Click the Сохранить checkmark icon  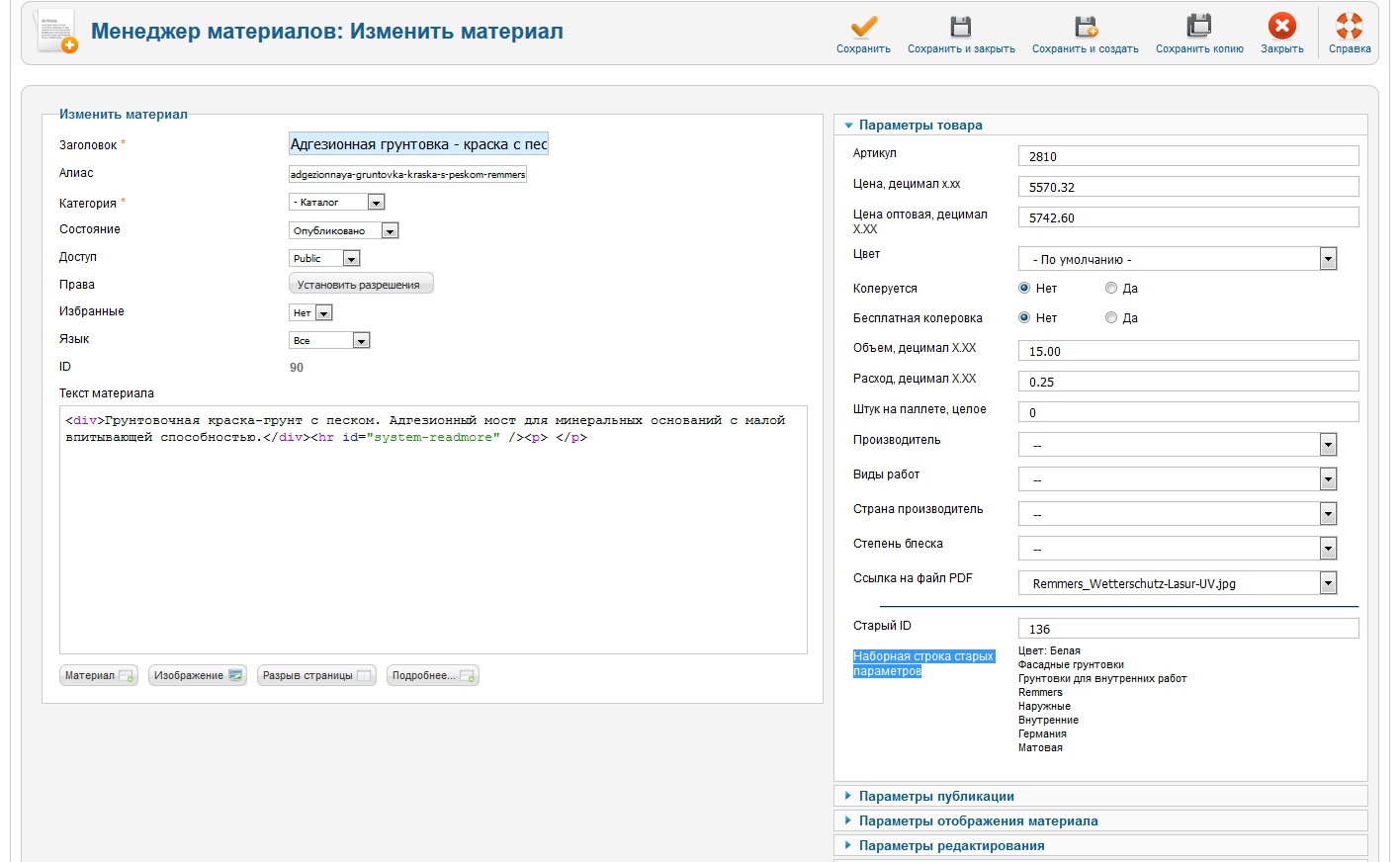pyautogui.click(x=863, y=27)
